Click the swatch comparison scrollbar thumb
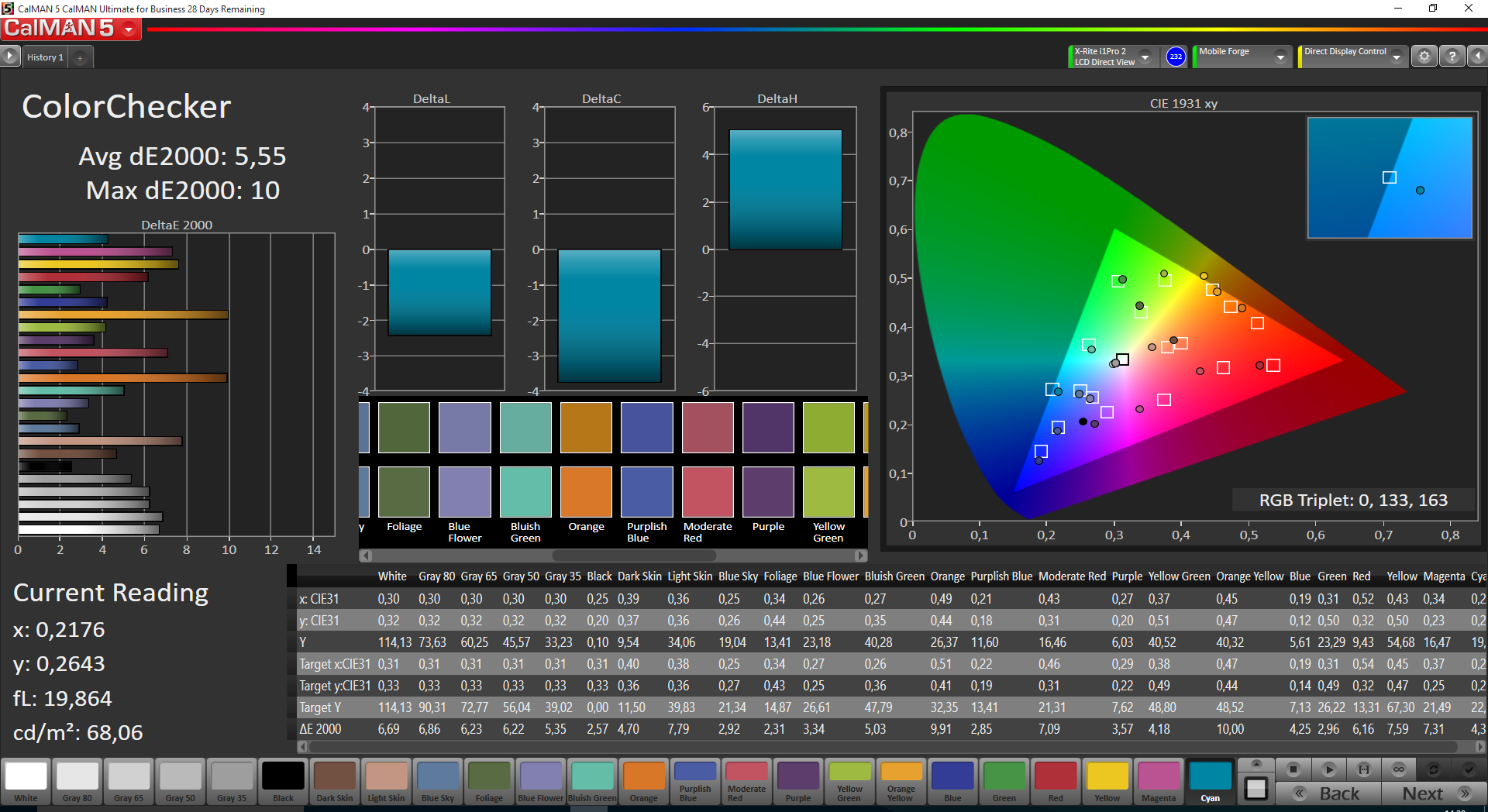Screen dimensions: 1488x812 pyautogui.click(x=634, y=556)
